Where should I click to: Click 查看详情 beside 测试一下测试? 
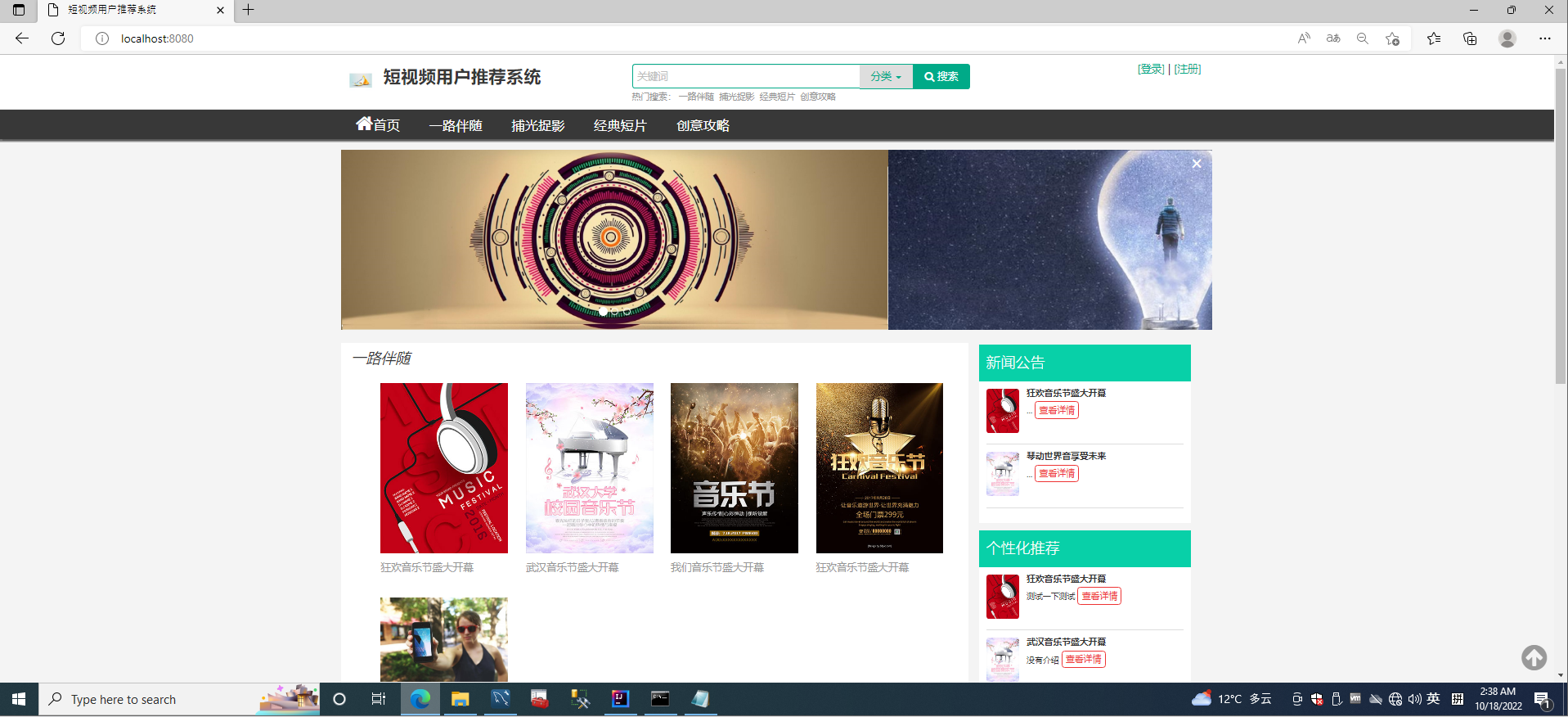point(1099,596)
